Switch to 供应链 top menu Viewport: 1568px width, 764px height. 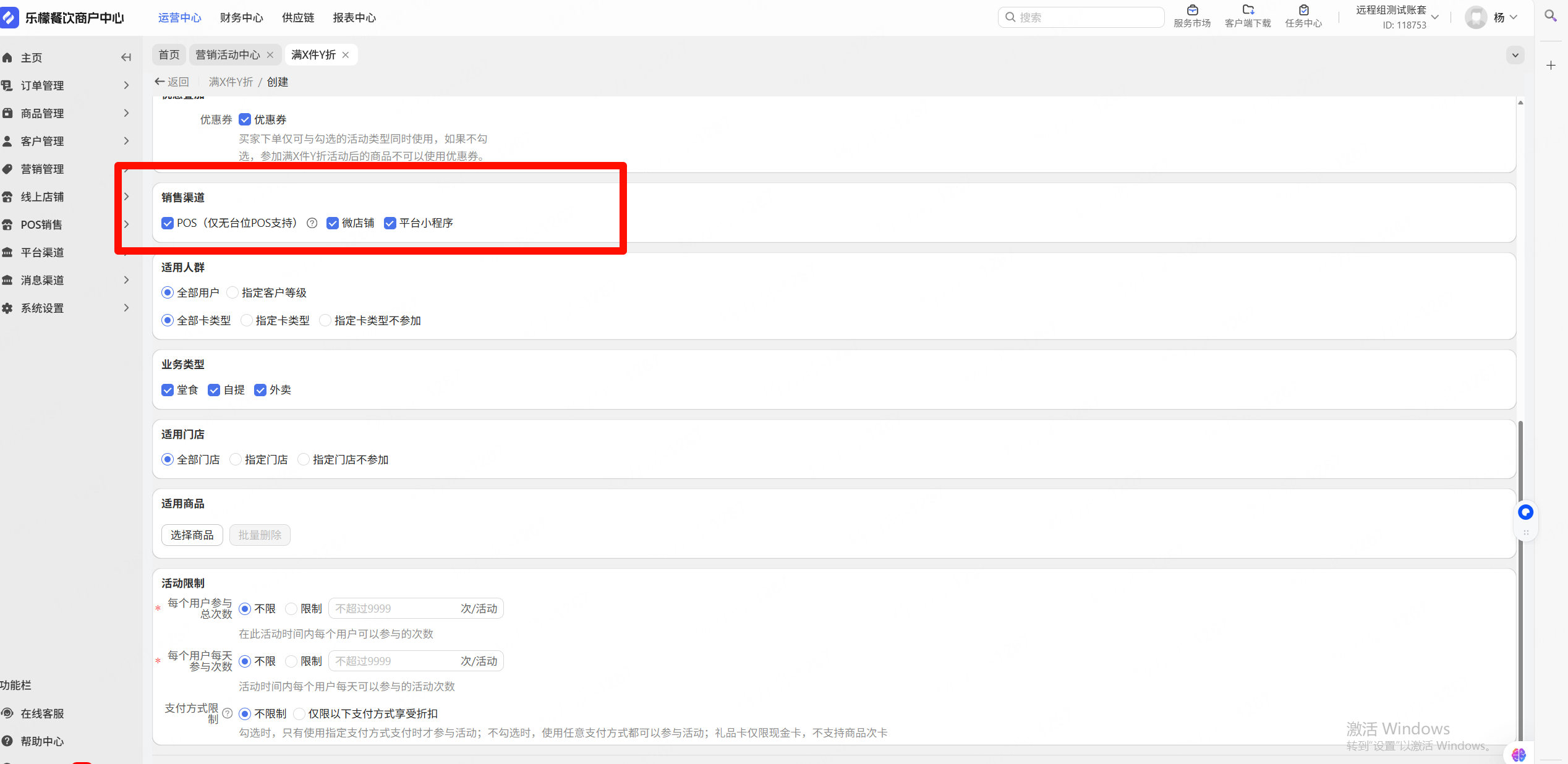[298, 17]
